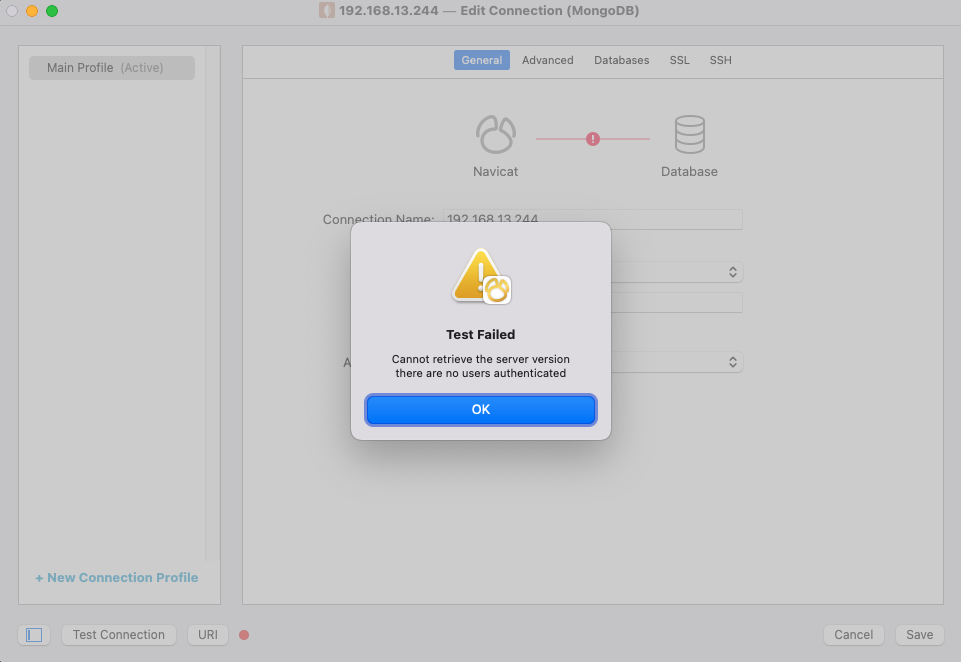Click the text field above Authentication dropdown

point(677,302)
